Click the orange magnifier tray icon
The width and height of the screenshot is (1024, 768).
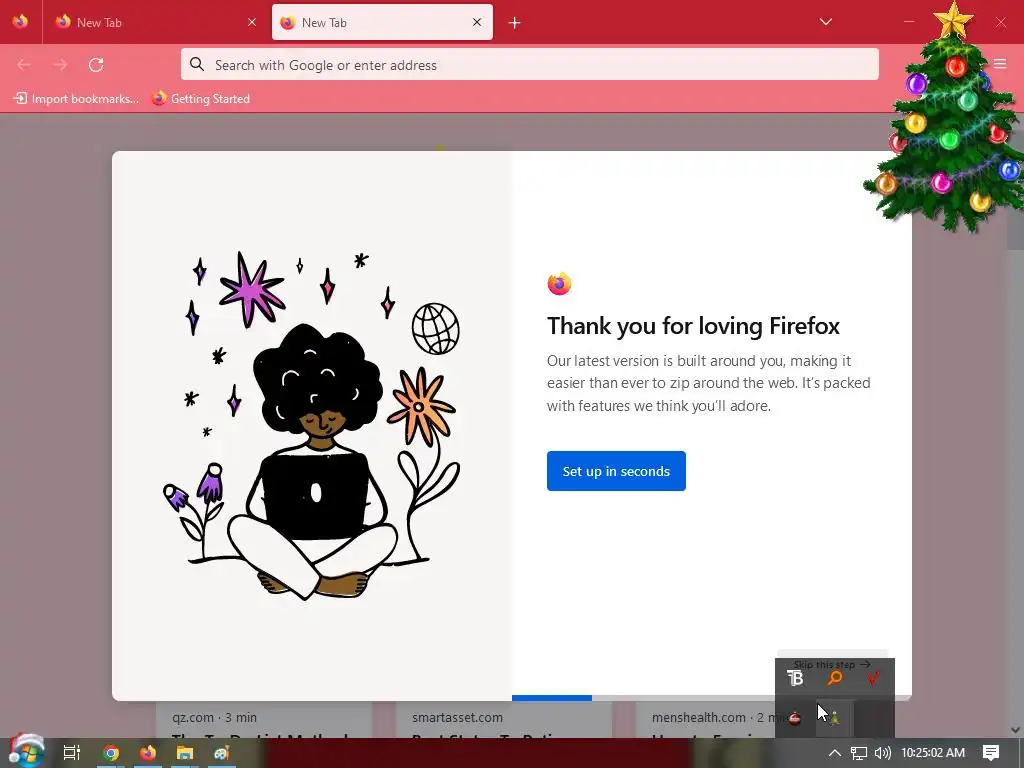pos(834,679)
